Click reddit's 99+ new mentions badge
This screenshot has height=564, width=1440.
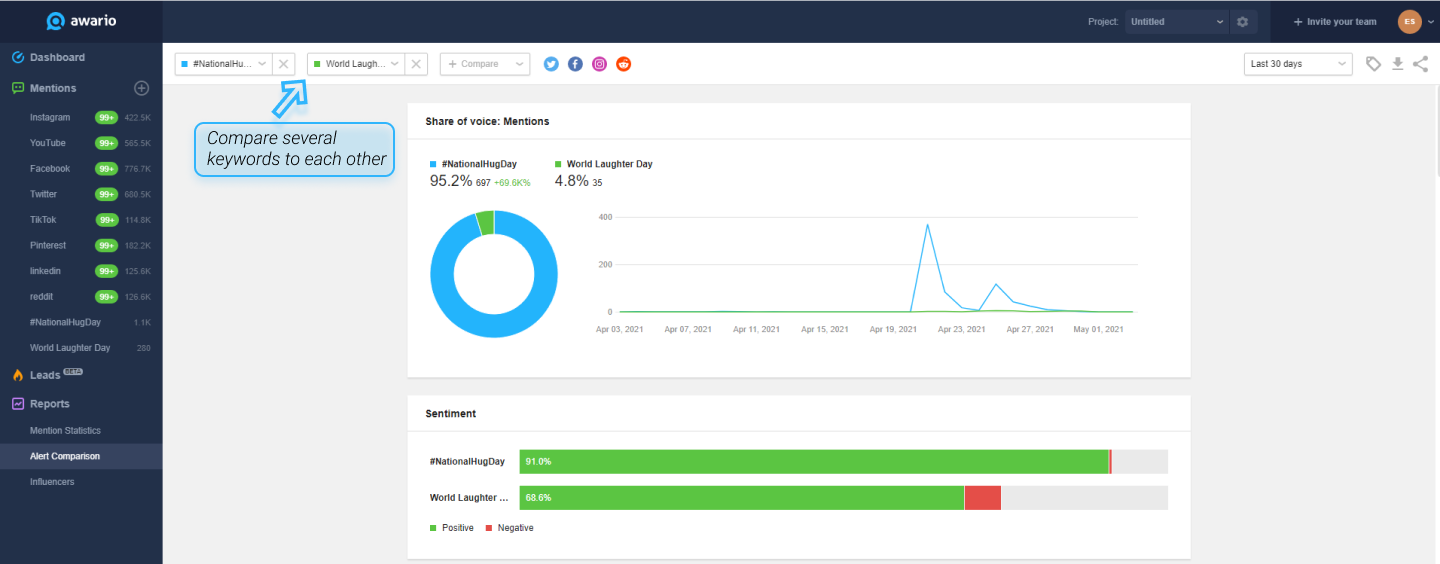[107, 297]
